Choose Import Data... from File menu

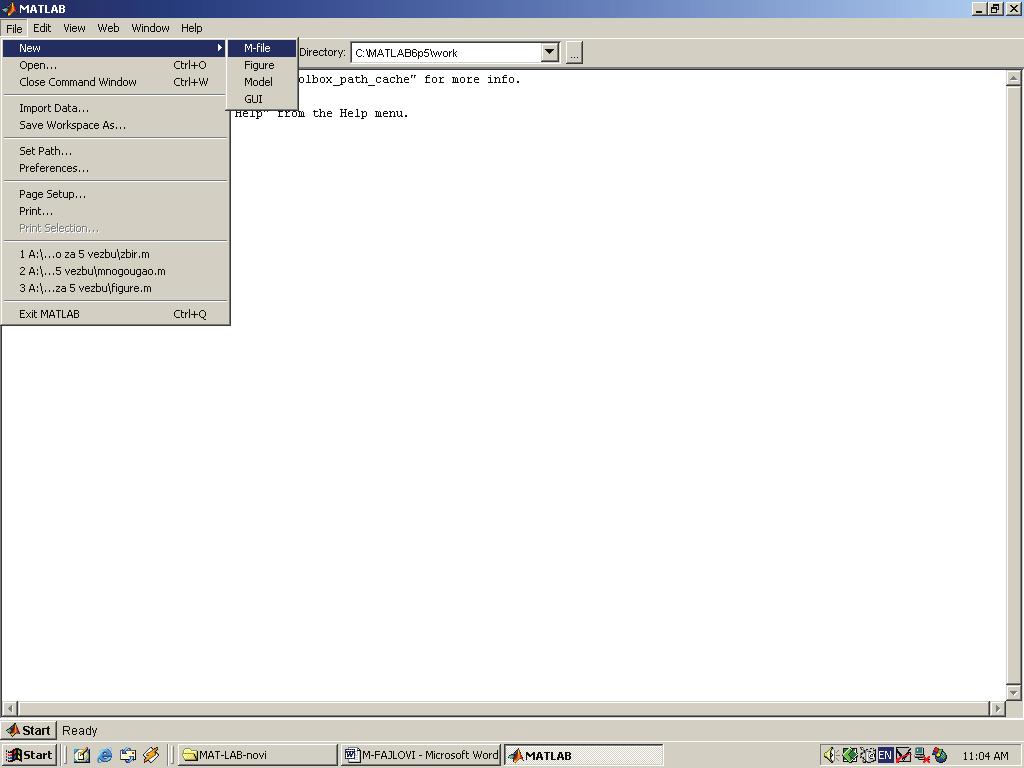click(115, 108)
